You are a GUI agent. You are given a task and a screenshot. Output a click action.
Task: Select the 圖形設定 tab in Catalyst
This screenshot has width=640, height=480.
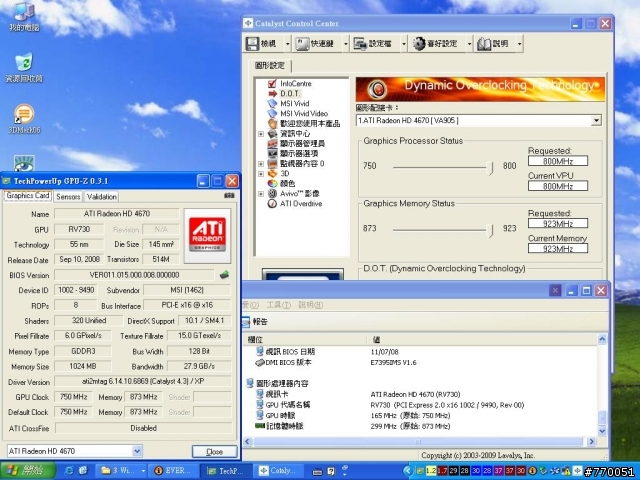click(269, 65)
